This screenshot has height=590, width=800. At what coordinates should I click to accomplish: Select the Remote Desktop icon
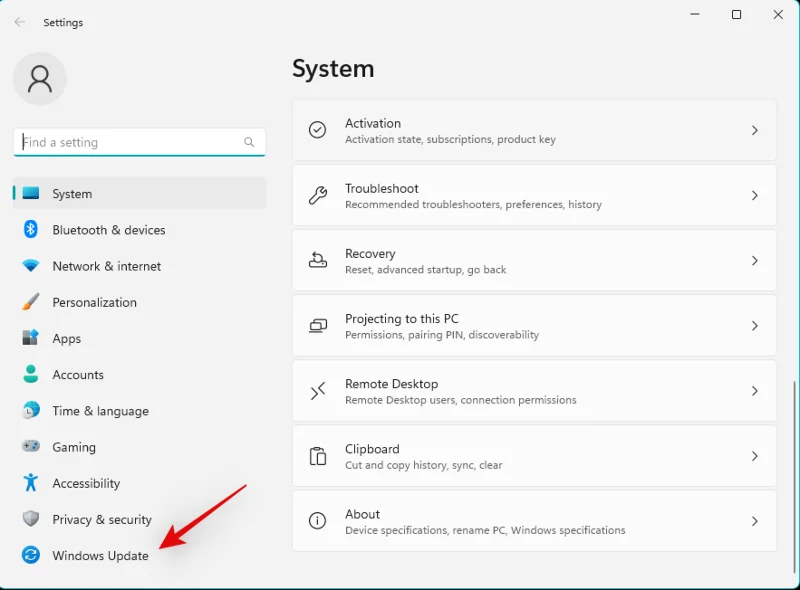(318, 390)
